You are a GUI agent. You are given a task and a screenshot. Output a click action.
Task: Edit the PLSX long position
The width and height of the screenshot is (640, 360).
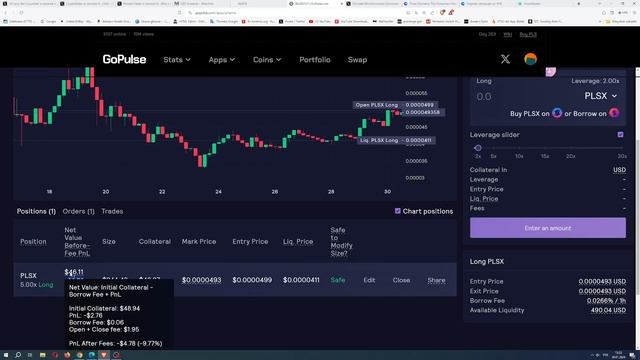click(369, 280)
